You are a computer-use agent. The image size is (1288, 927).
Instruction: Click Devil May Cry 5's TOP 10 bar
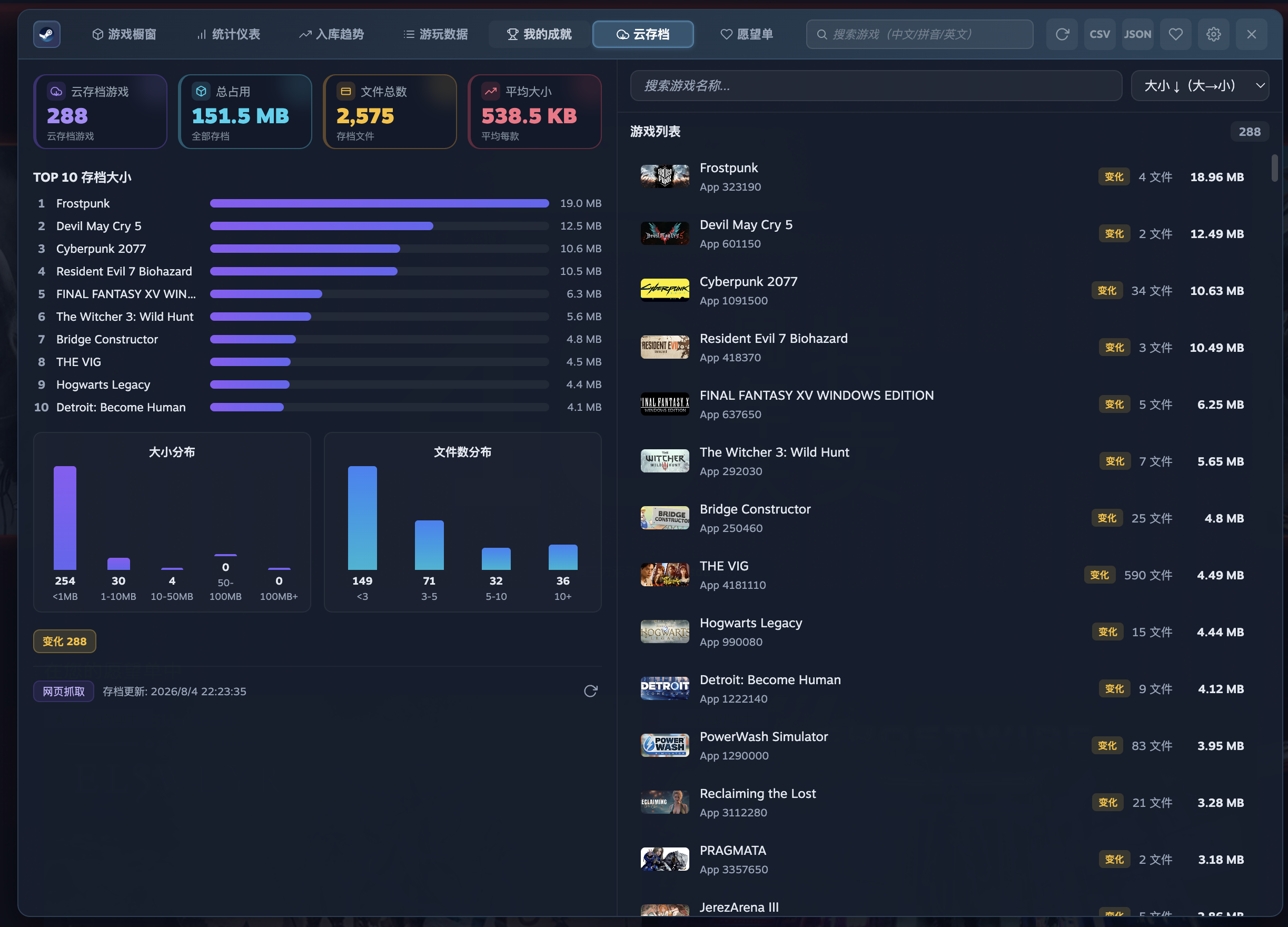coord(321,225)
